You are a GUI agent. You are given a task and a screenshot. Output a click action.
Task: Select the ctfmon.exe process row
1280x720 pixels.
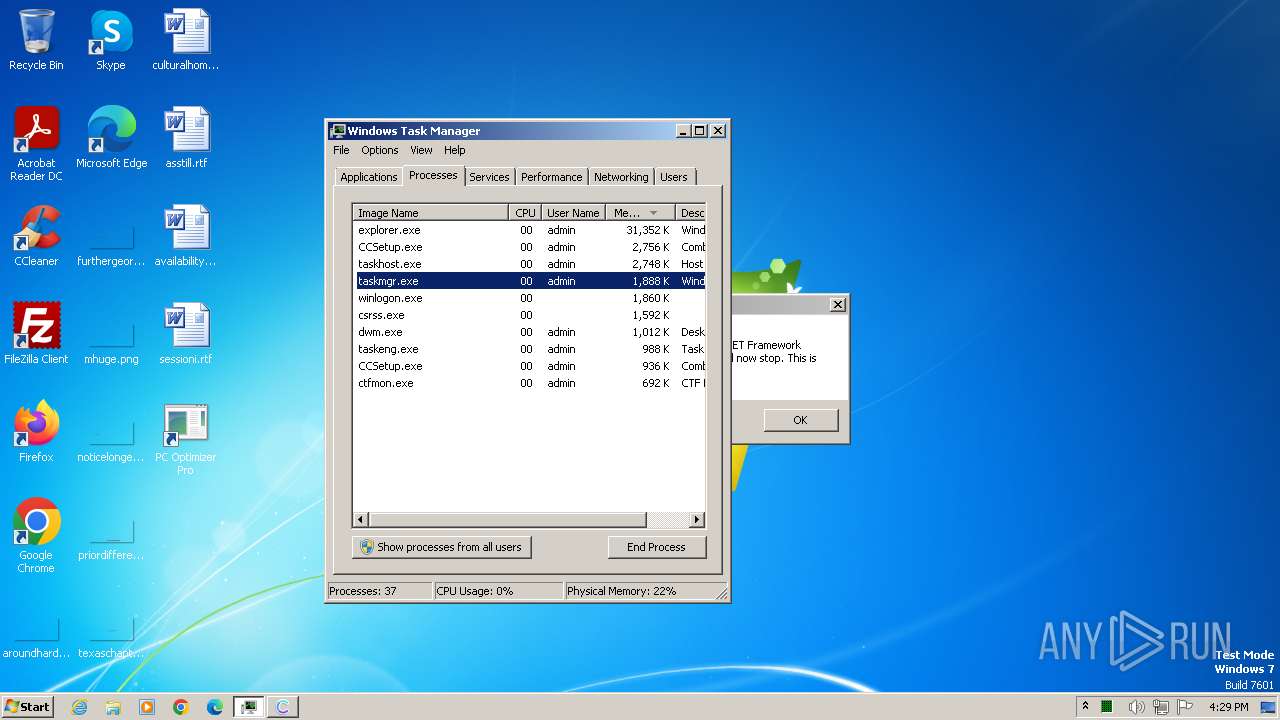coord(530,383)
